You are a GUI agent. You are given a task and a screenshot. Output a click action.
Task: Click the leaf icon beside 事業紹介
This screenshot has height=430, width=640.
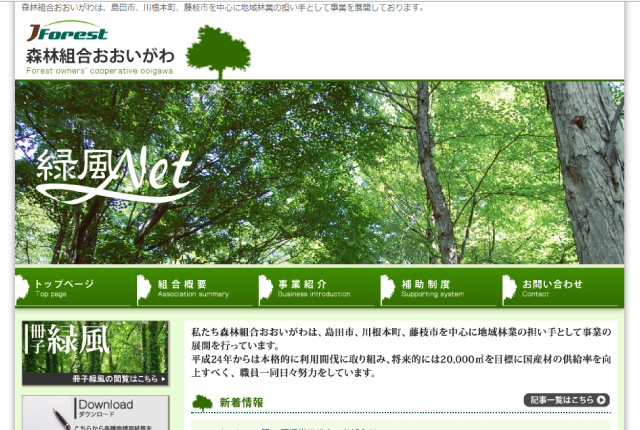coord(265,289)
